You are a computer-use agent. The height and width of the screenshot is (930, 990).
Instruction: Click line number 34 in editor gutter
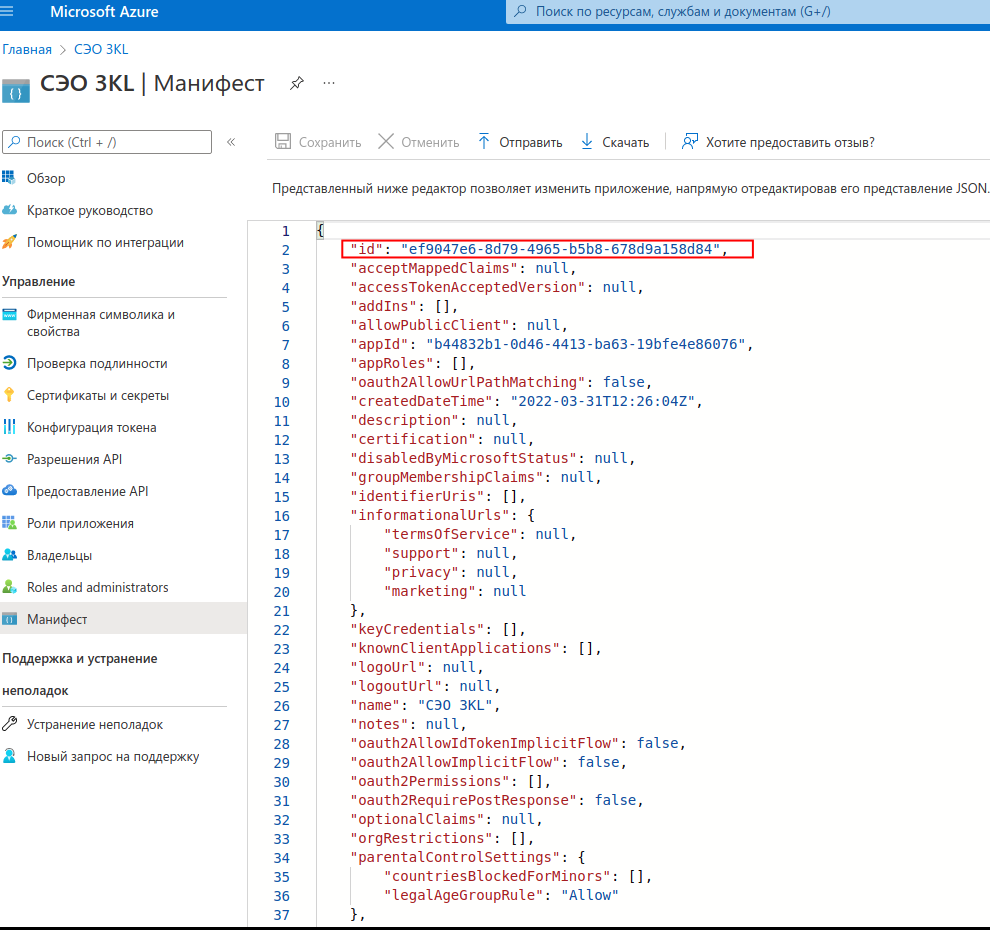pos(282,858)
